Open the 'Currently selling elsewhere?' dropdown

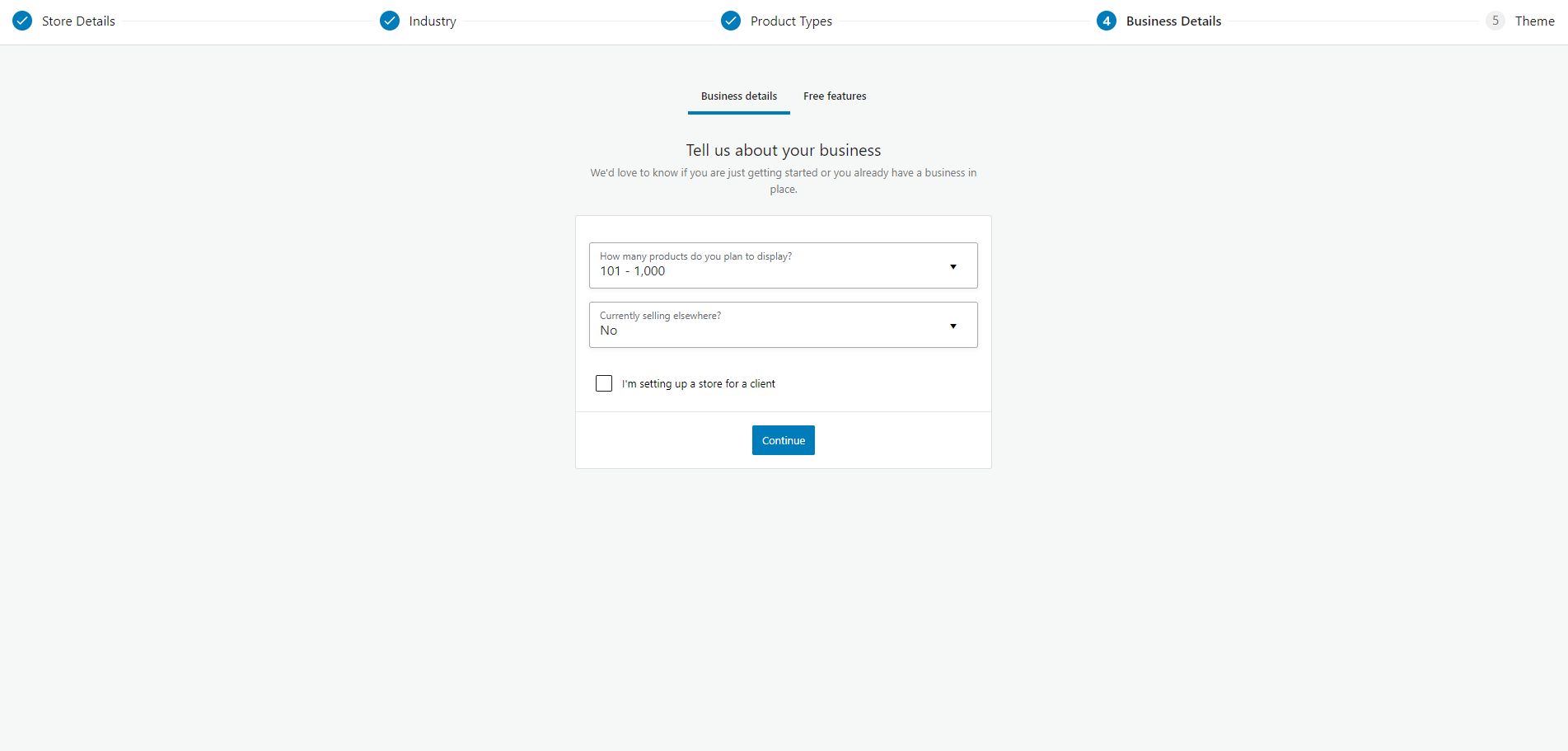(783, 325)
